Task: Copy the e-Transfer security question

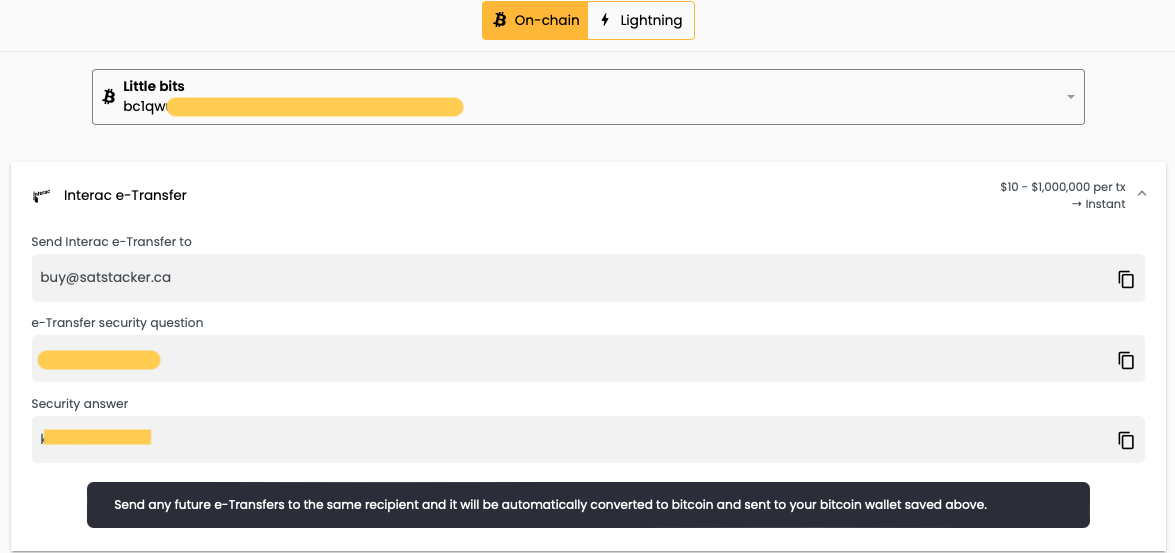Action: click(x=1126, y=360)
